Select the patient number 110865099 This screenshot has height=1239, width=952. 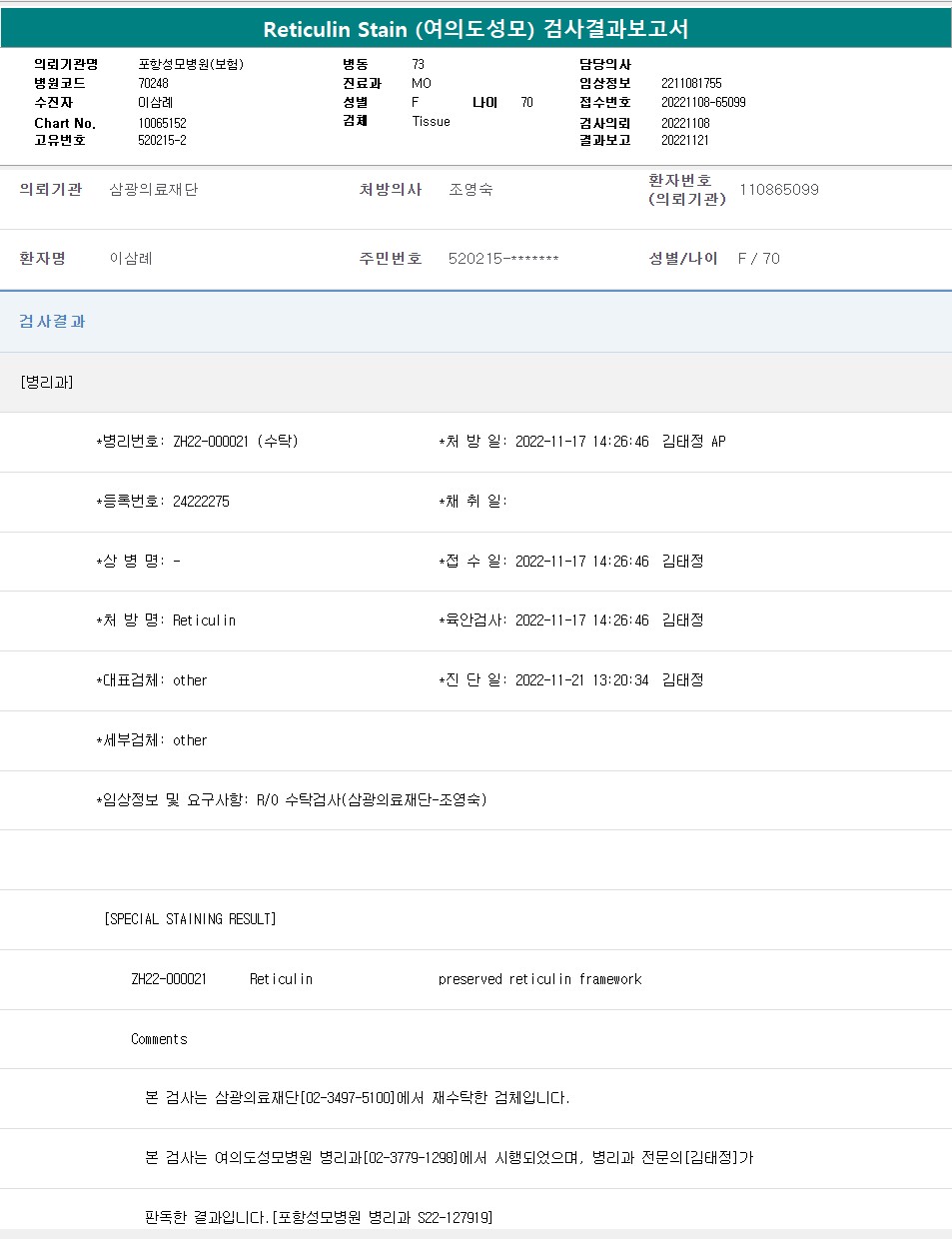click(x=778, y=190)
